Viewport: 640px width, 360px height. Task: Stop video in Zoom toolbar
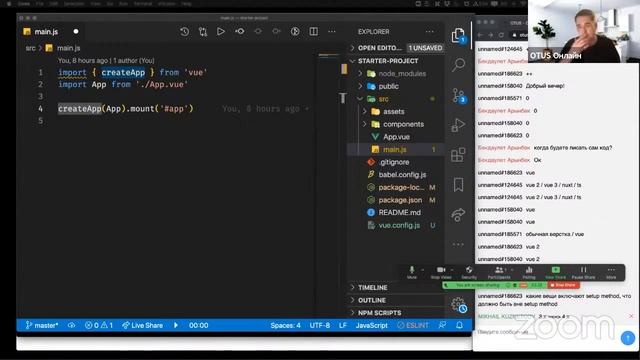click(441, 272)
